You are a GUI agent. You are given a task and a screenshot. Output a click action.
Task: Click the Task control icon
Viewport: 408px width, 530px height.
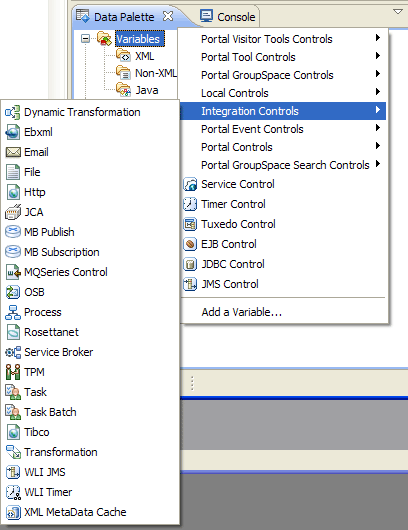point(13,392)
